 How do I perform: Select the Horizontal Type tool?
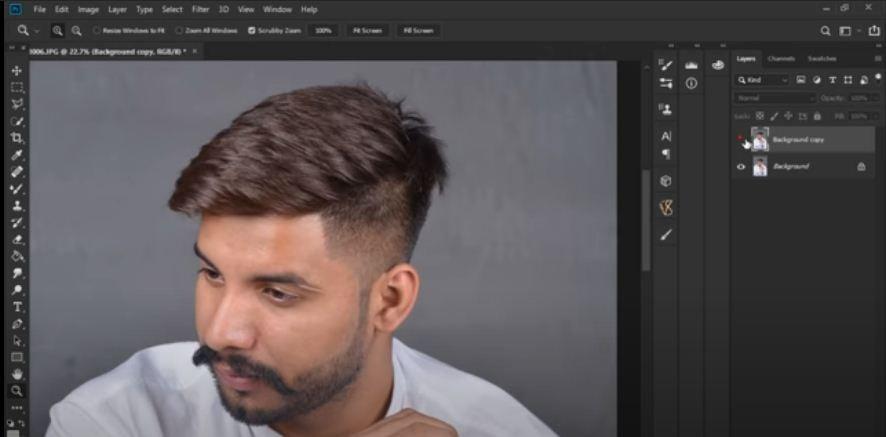[17, 307]
